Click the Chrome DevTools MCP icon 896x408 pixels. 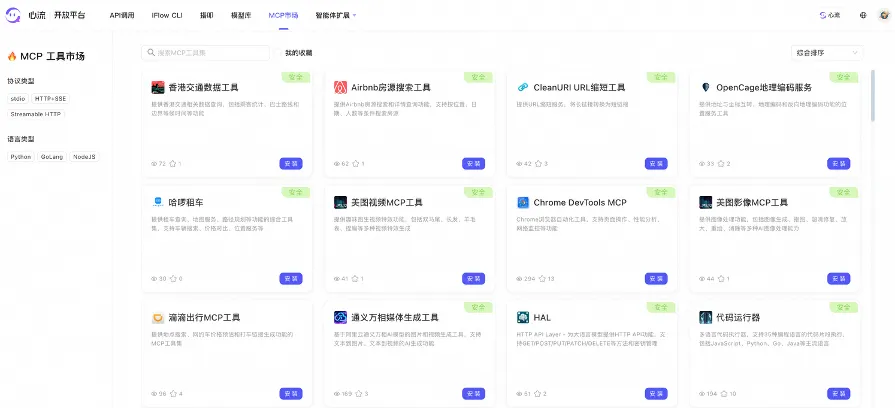tap(523, 202)
